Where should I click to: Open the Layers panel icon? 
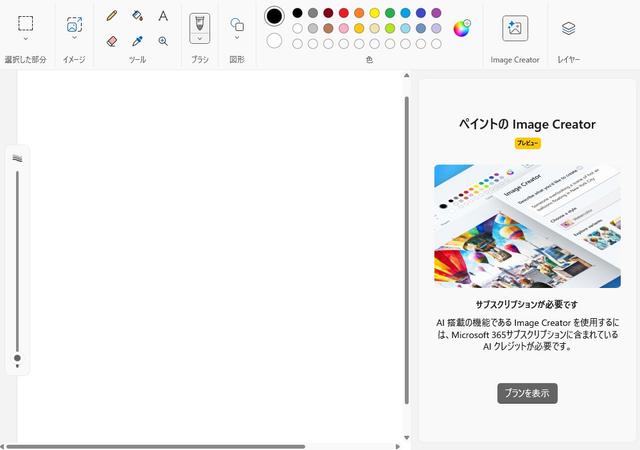point(569,28)
